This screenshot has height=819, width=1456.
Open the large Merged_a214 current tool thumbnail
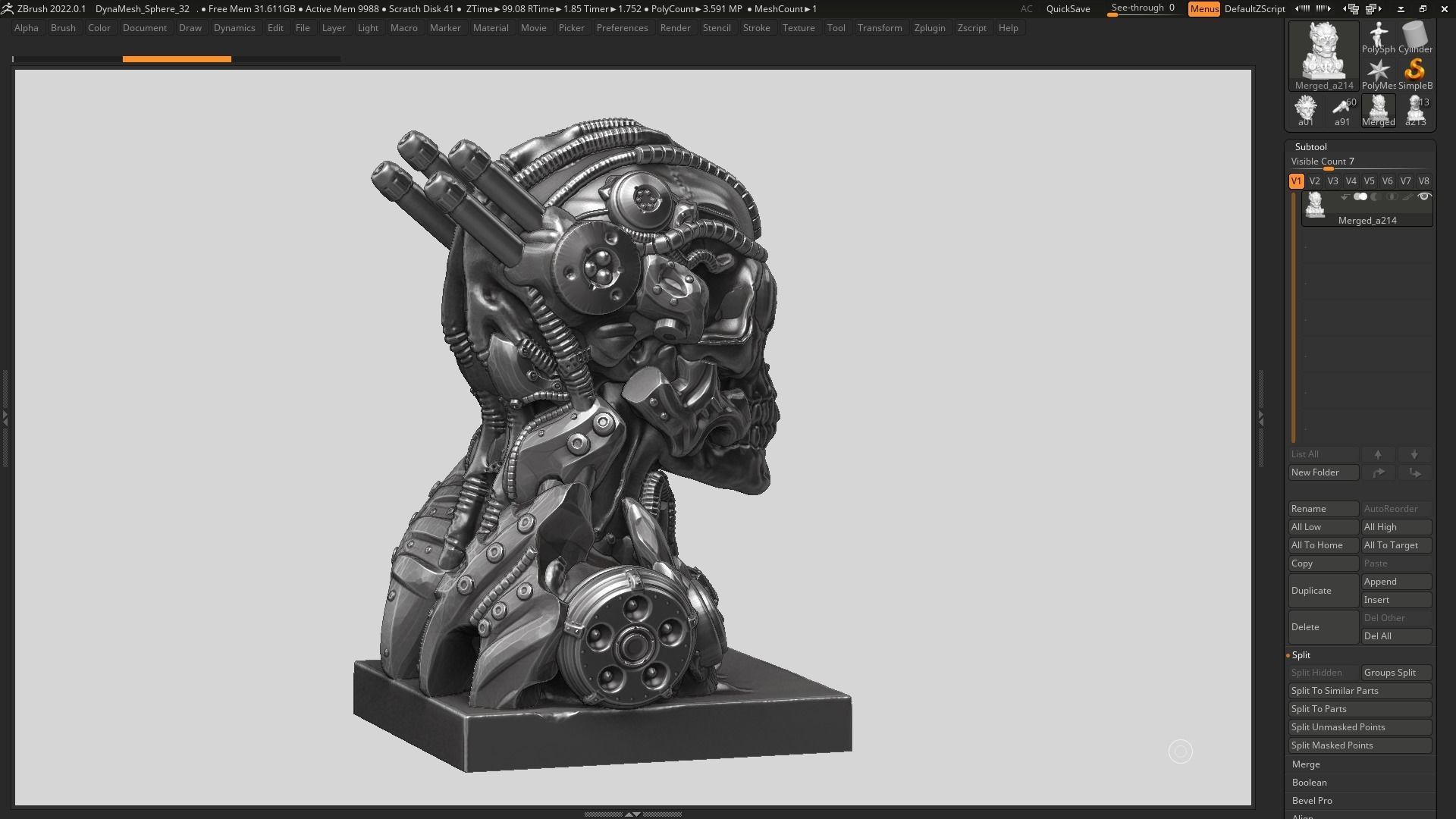tap(1324, 55)
